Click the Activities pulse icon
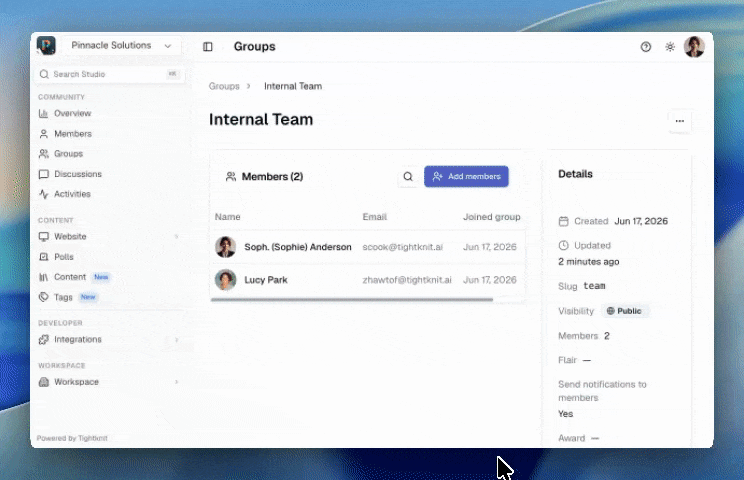 pos(44,194)
